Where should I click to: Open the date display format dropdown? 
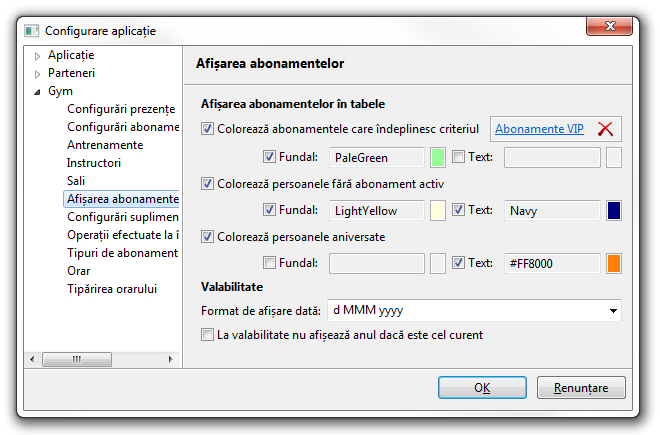pyautogui.click(x=612, y=311)
